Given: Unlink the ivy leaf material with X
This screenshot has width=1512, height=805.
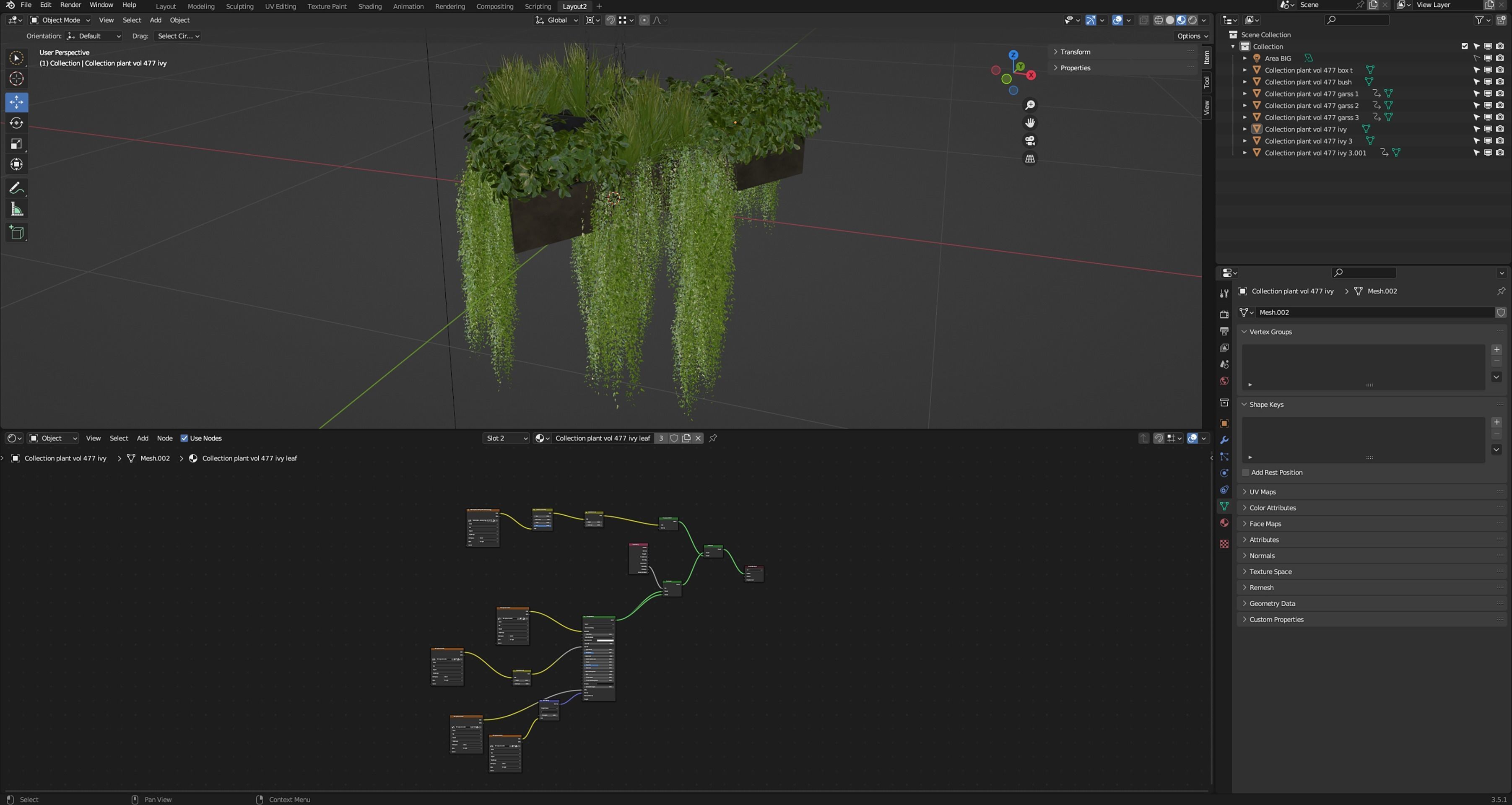Looking at the screenshot, I should [698, 438].
